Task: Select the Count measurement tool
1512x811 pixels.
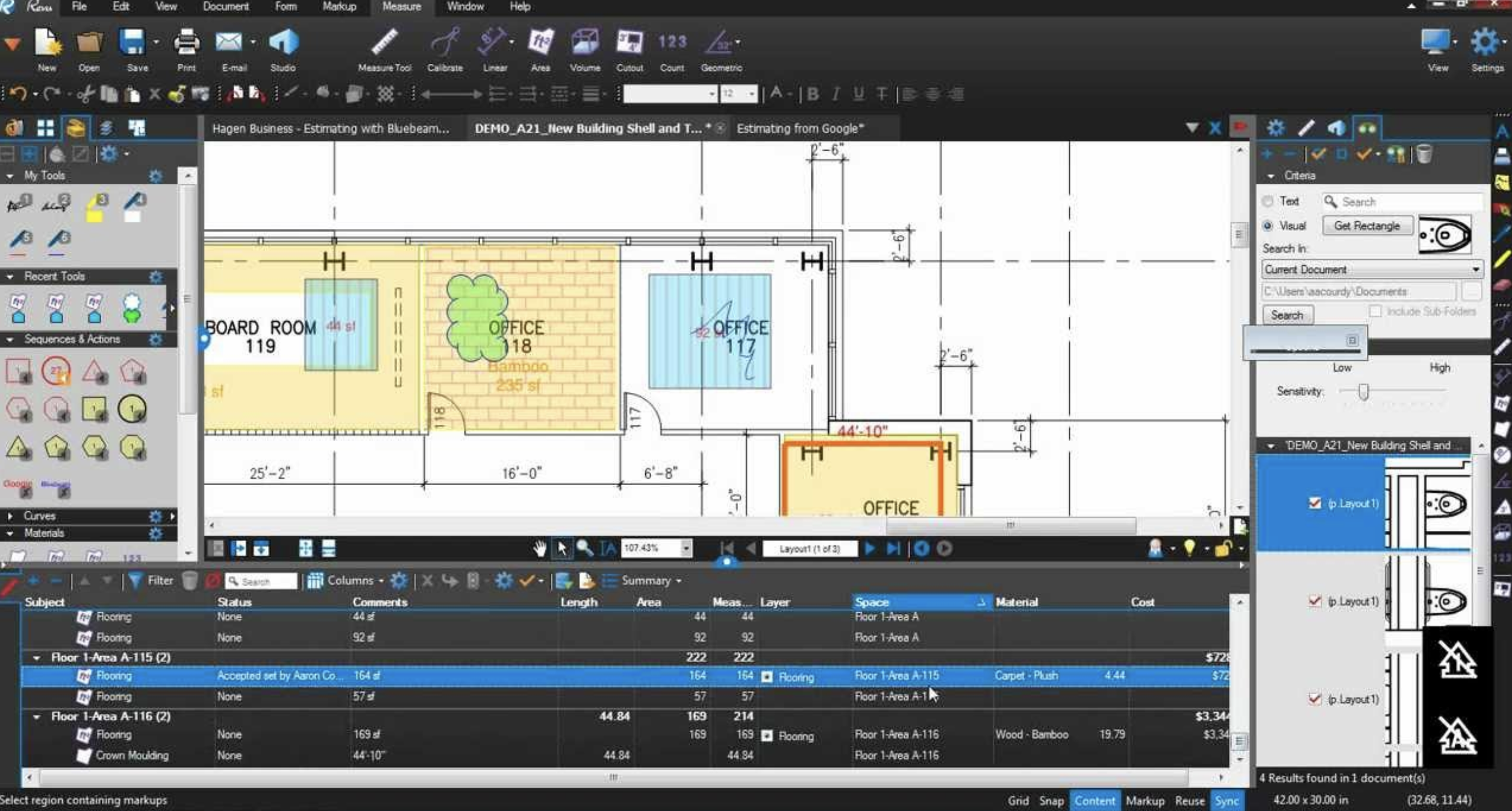Action: (x=671, y=48)
